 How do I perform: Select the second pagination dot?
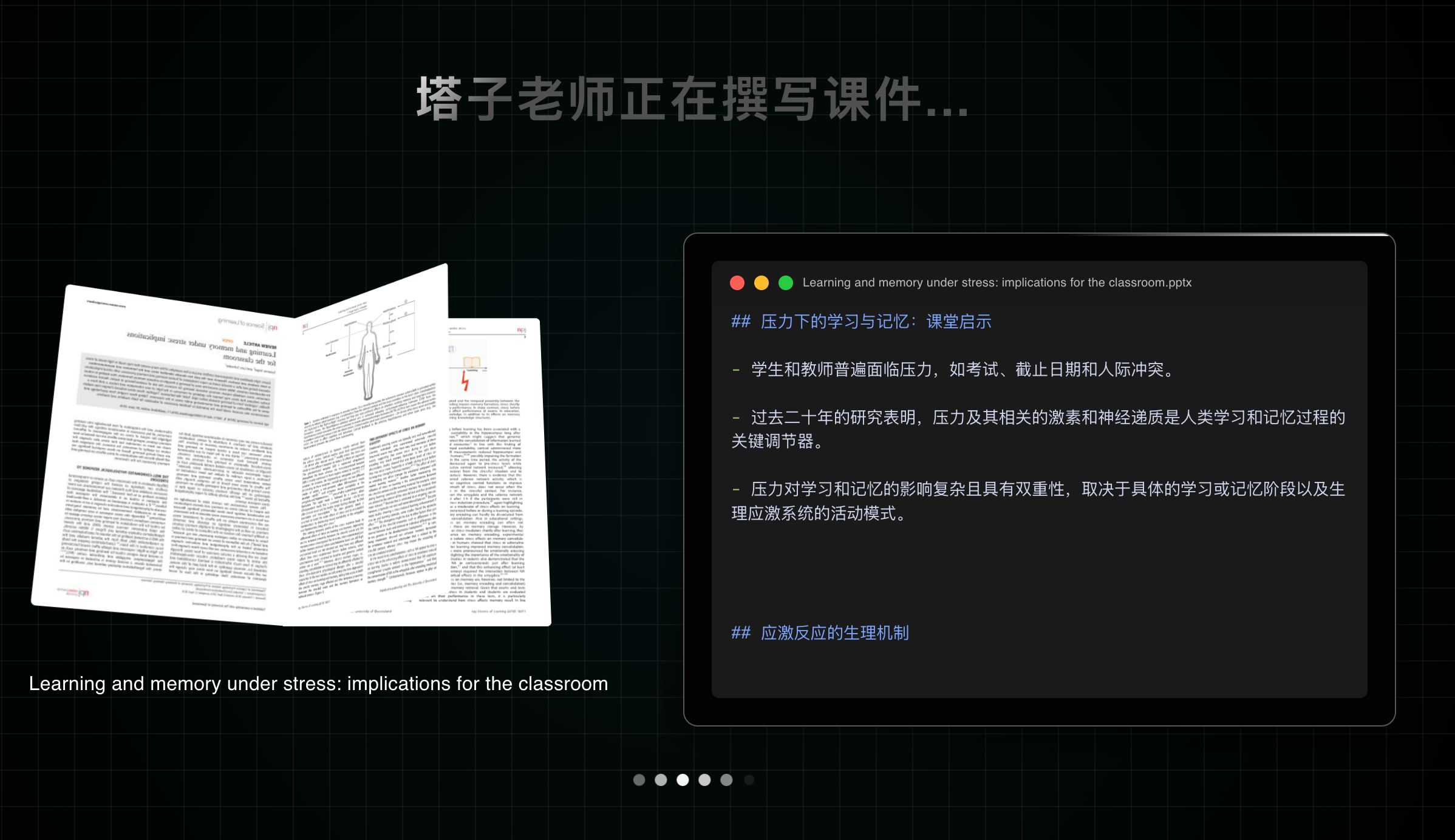(x=661, y=780)
